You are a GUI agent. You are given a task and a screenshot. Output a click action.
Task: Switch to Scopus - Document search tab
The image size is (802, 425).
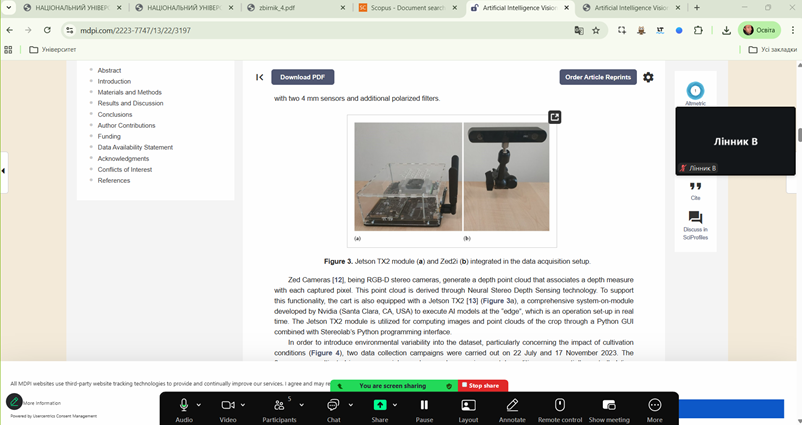click(408, 8)
